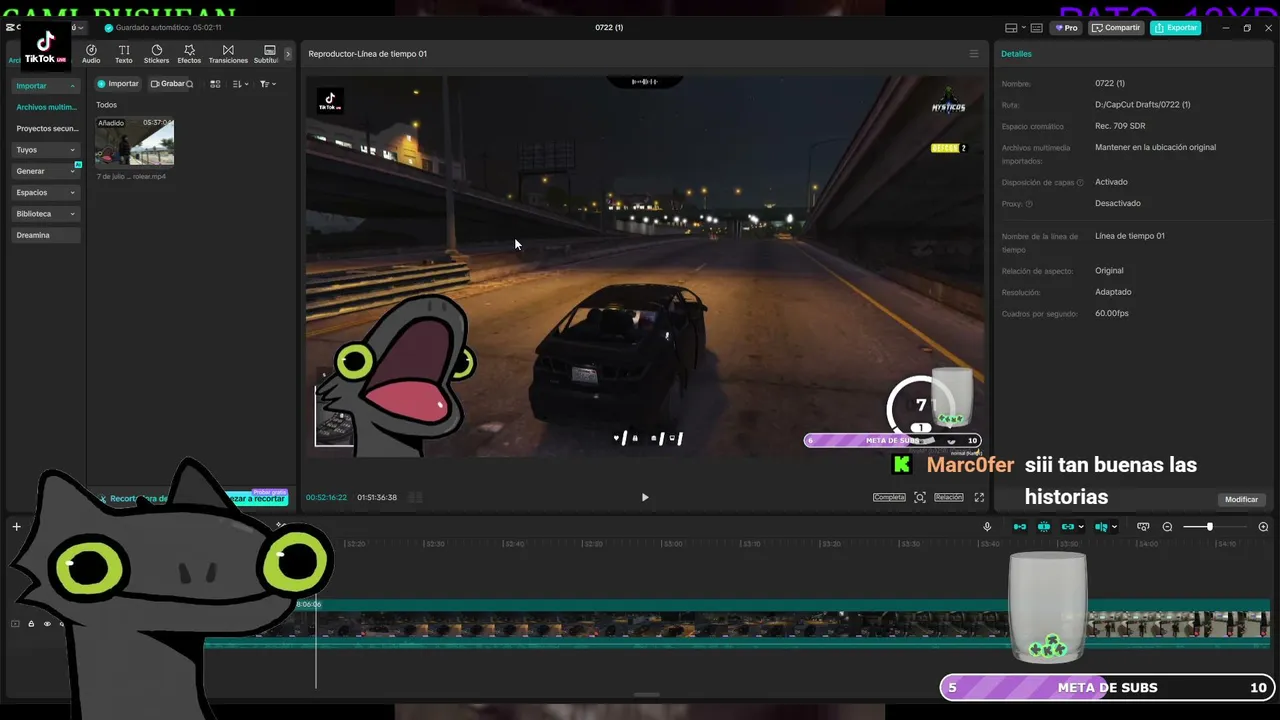Play the preview video
This screenshot has width=1280, height=720.
coord(645,497)
